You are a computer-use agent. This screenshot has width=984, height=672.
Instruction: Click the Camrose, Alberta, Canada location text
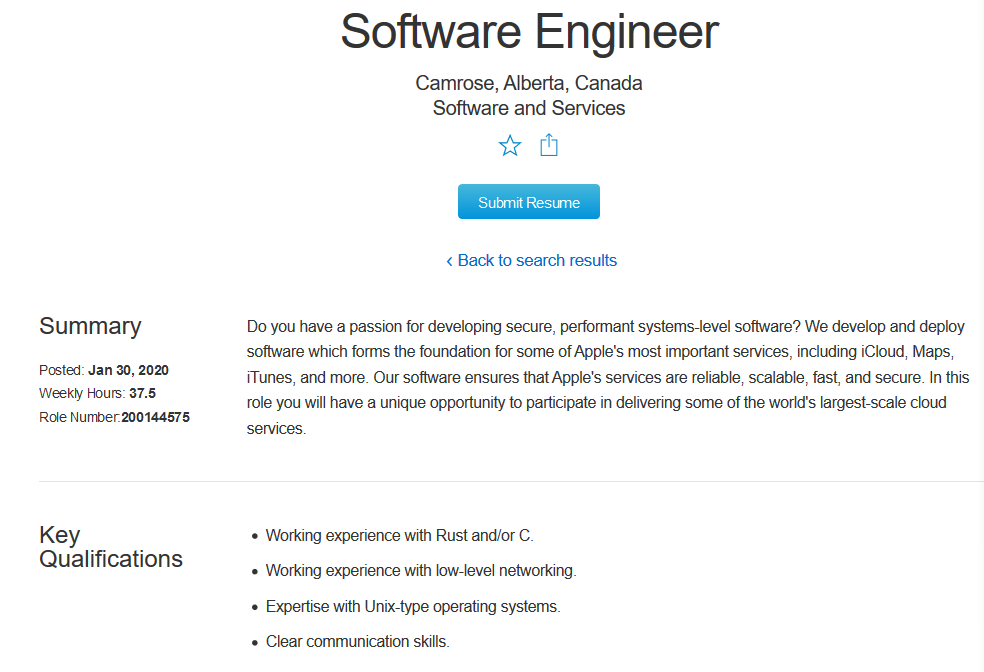click(529, 83)
